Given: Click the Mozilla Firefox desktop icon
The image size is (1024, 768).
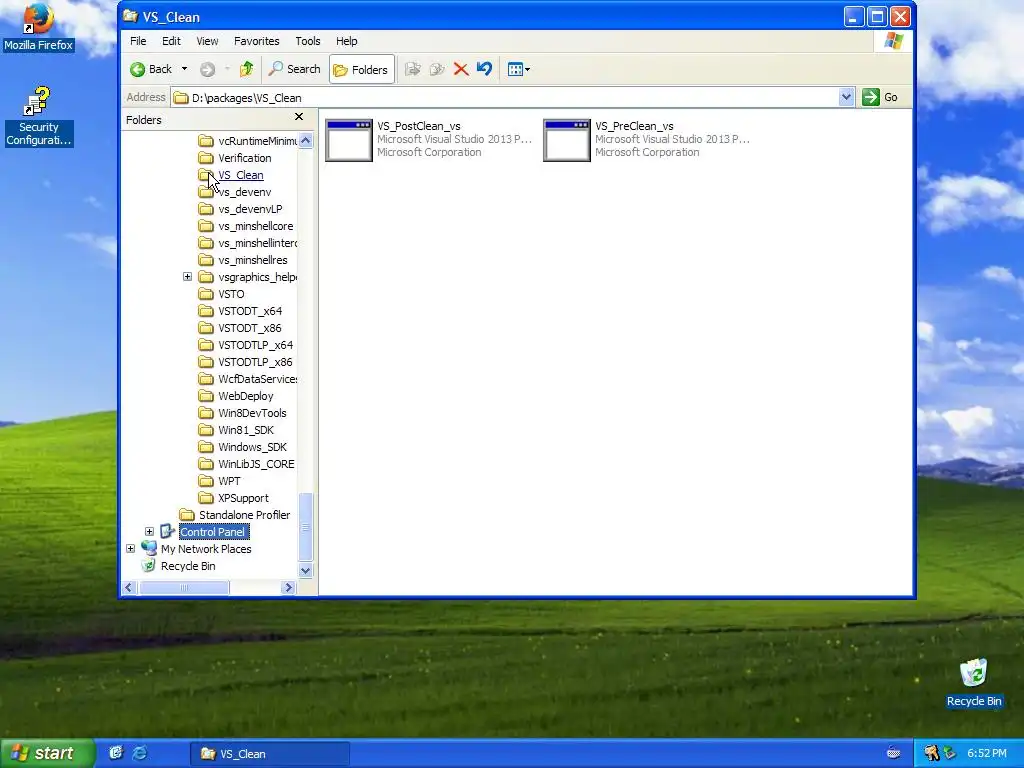Looking at the screenshot, I should [x=38, y=28].
